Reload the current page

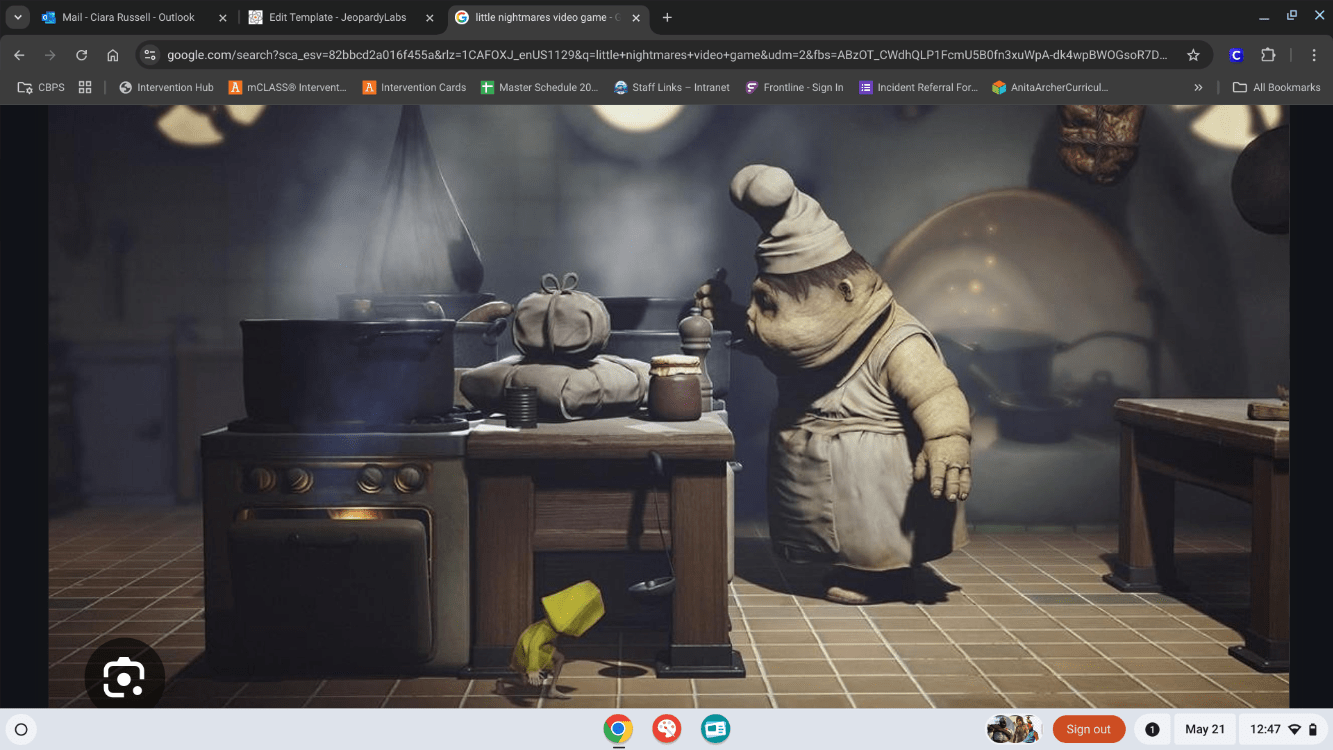(x=82, y=55)
